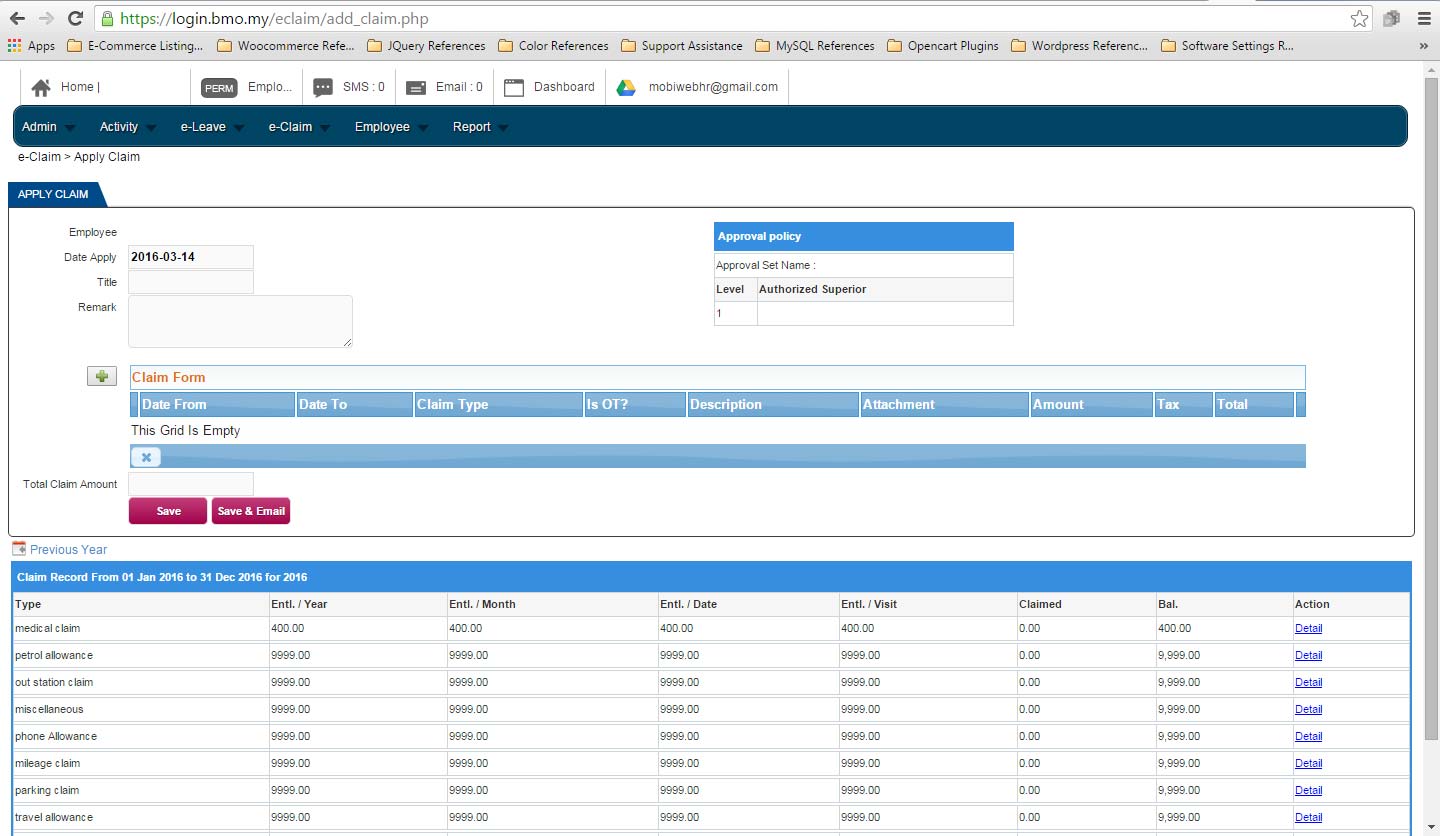Click the Amount column header
The height and width of the screenshot is (836, 1440).
[x=1091, y=404]
